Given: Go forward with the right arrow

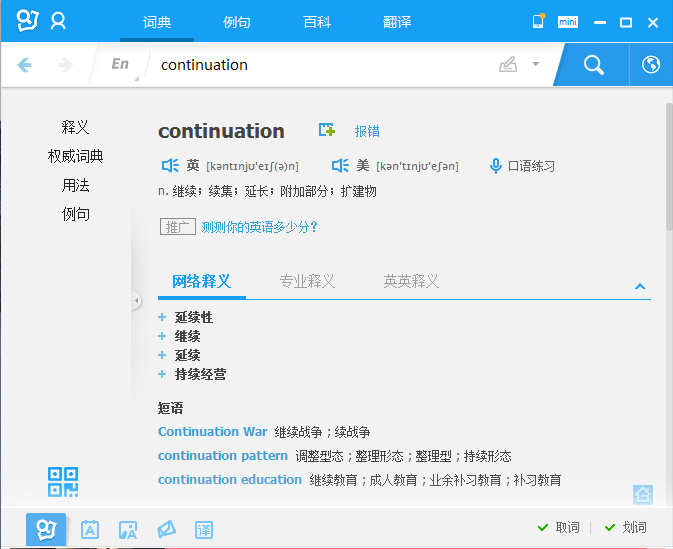Looking at the screenshot, I should pos(65,65).
